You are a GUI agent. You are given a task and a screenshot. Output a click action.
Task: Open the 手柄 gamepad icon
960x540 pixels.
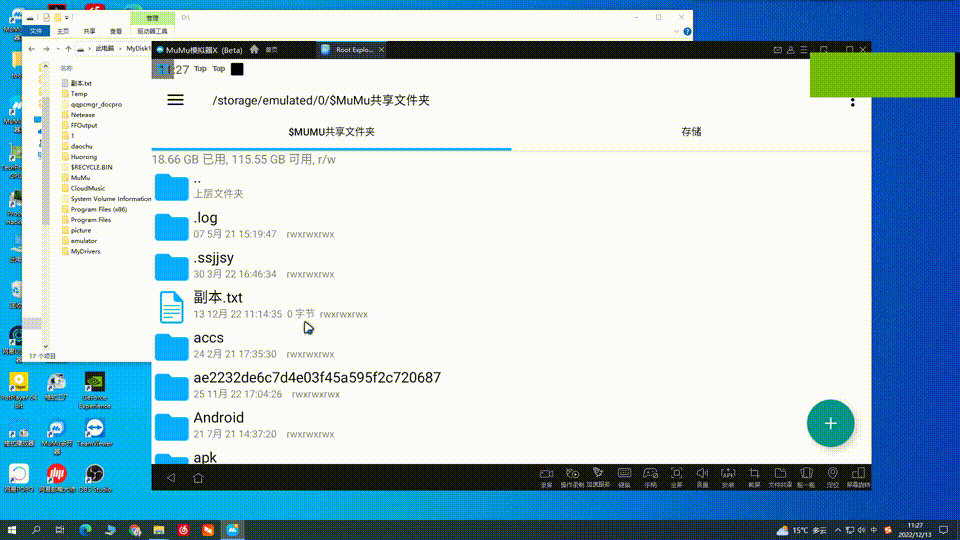point(650,477)
